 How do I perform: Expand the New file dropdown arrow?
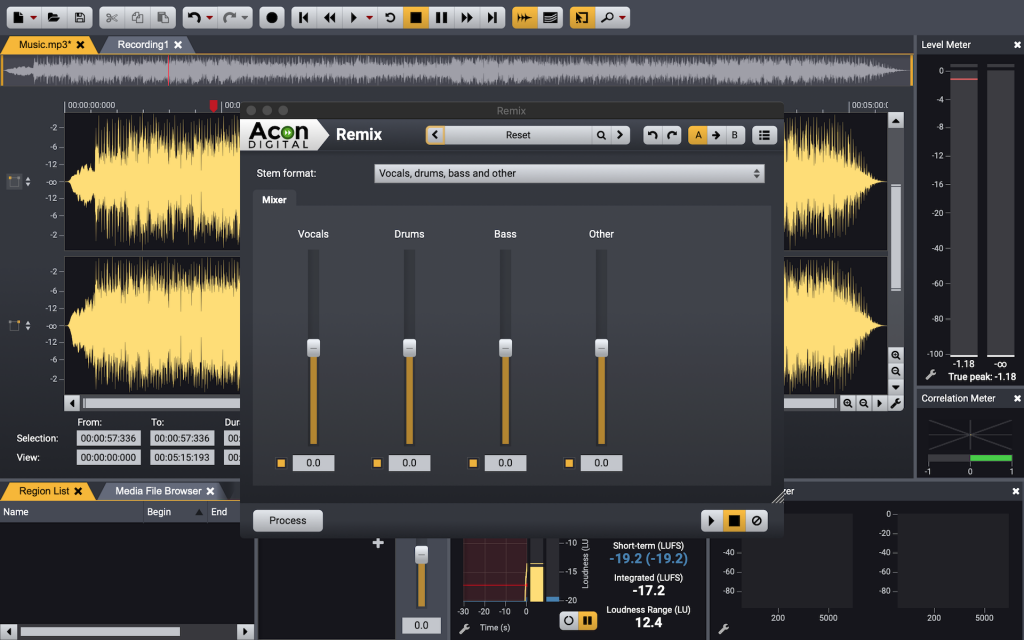click(x=34, y=17)
